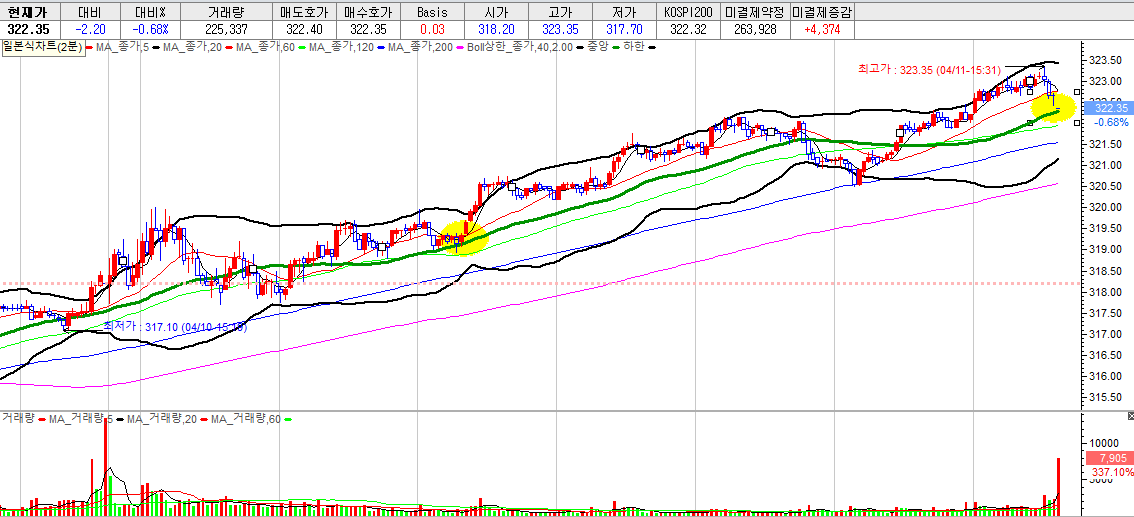The height and width of the screenshot is (517, 1134).
Task: Select the 하한 Bollinger legend entry
Action: pos(633,47)
